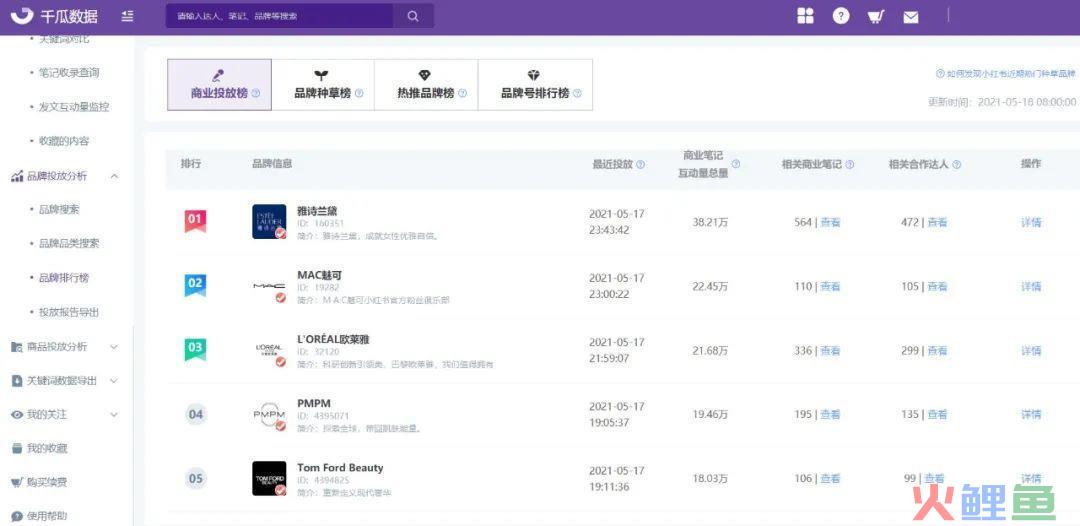Image resolution: width=1080 pixels, height=526 pixels.
Task: Open the MAC魅可 brand name
Action: click(320, 275)
